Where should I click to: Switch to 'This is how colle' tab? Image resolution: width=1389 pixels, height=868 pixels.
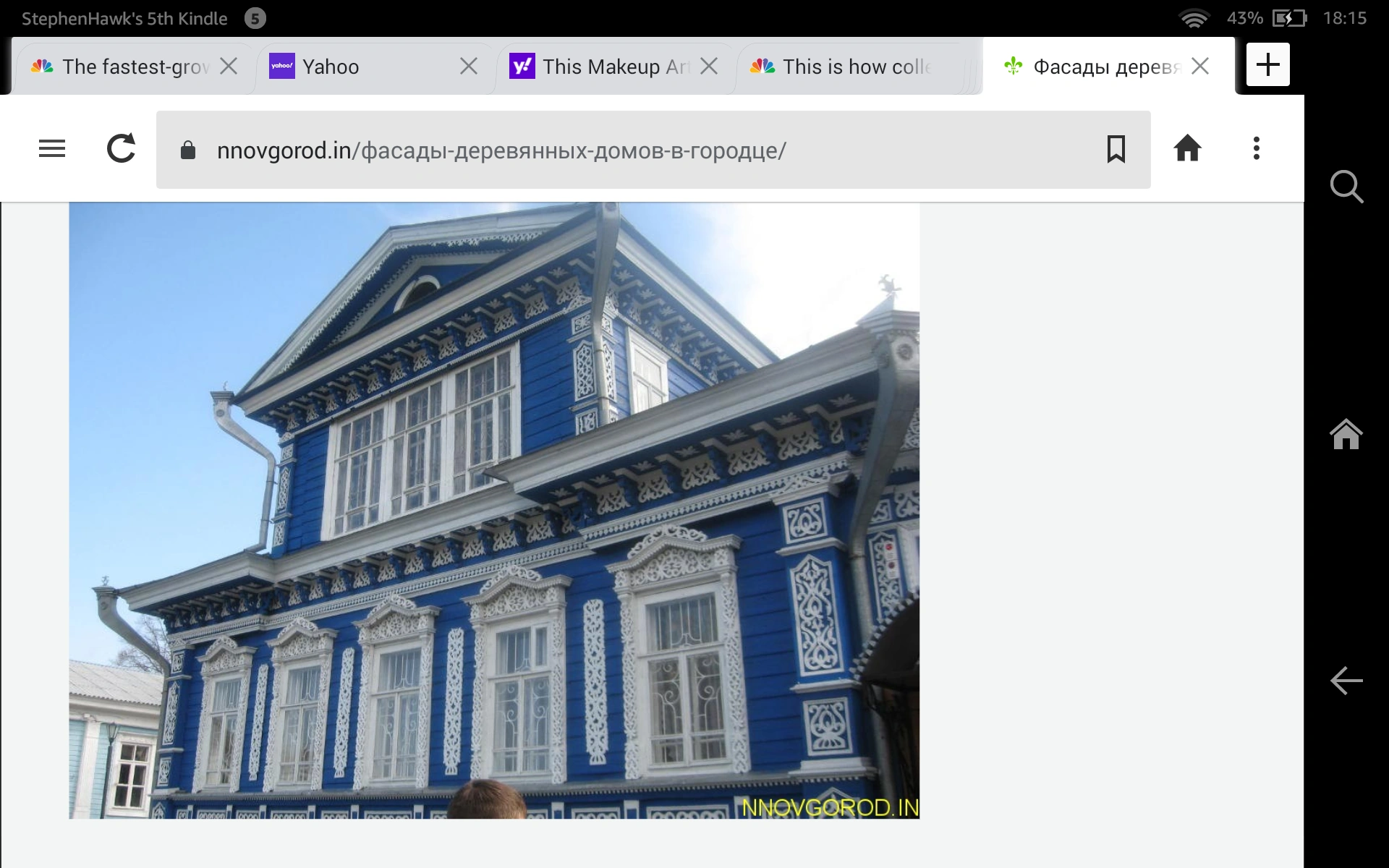846,67
